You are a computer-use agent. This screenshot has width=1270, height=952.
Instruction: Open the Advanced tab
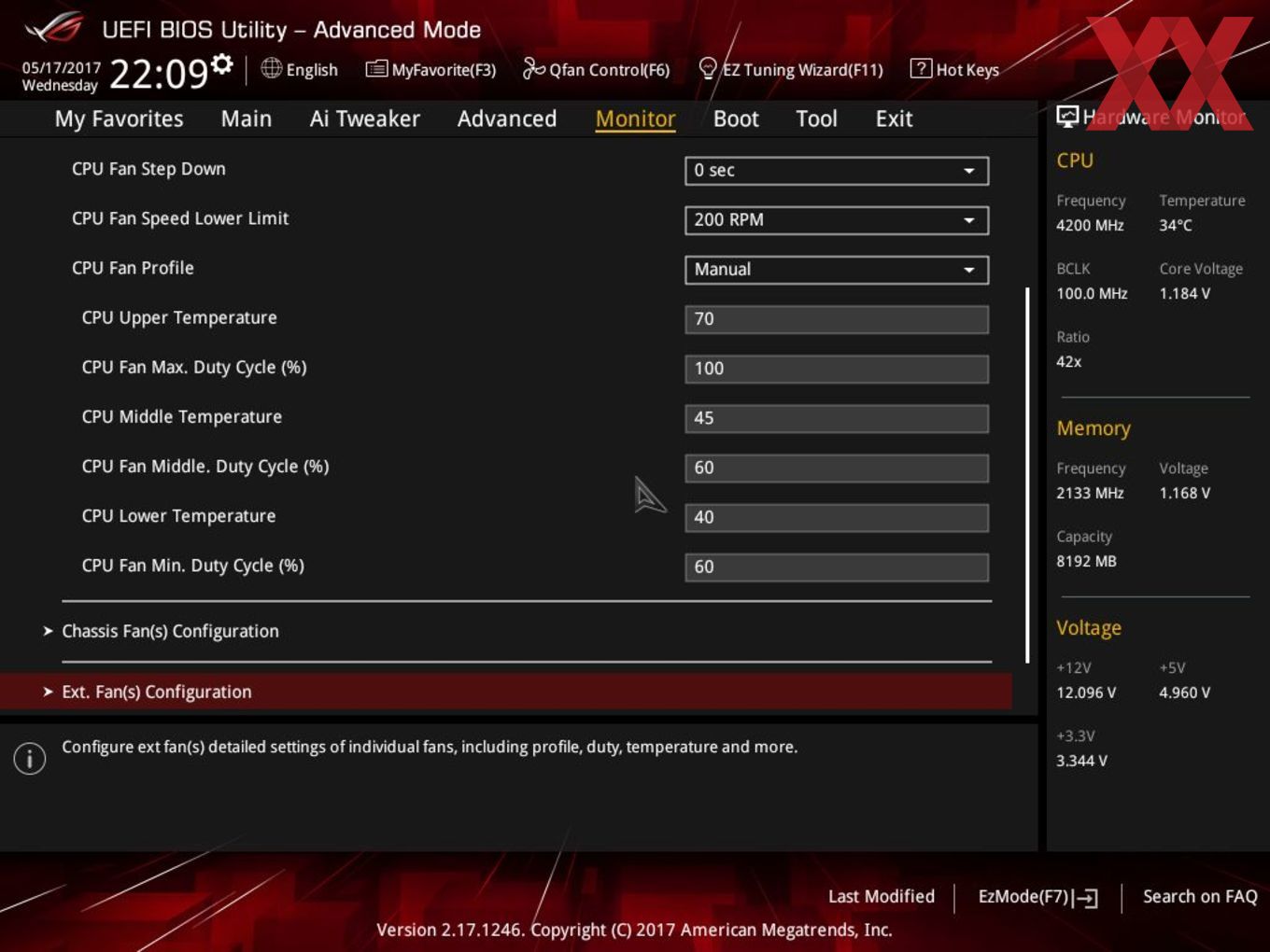click(507, 119)
